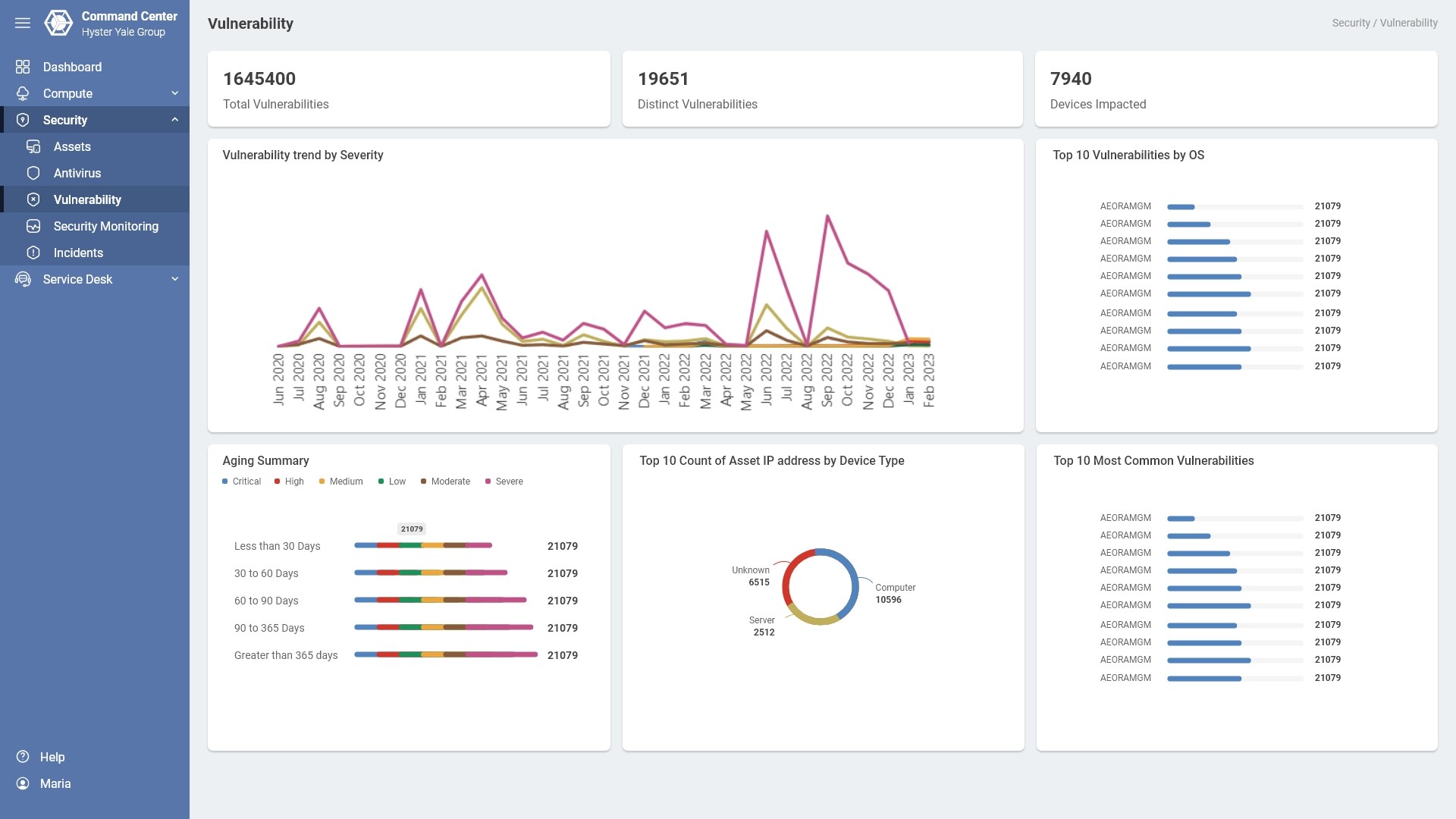The image size is (1456, 819).
Task: Expand the Service Desk chevron
Action: pos(175,279)
